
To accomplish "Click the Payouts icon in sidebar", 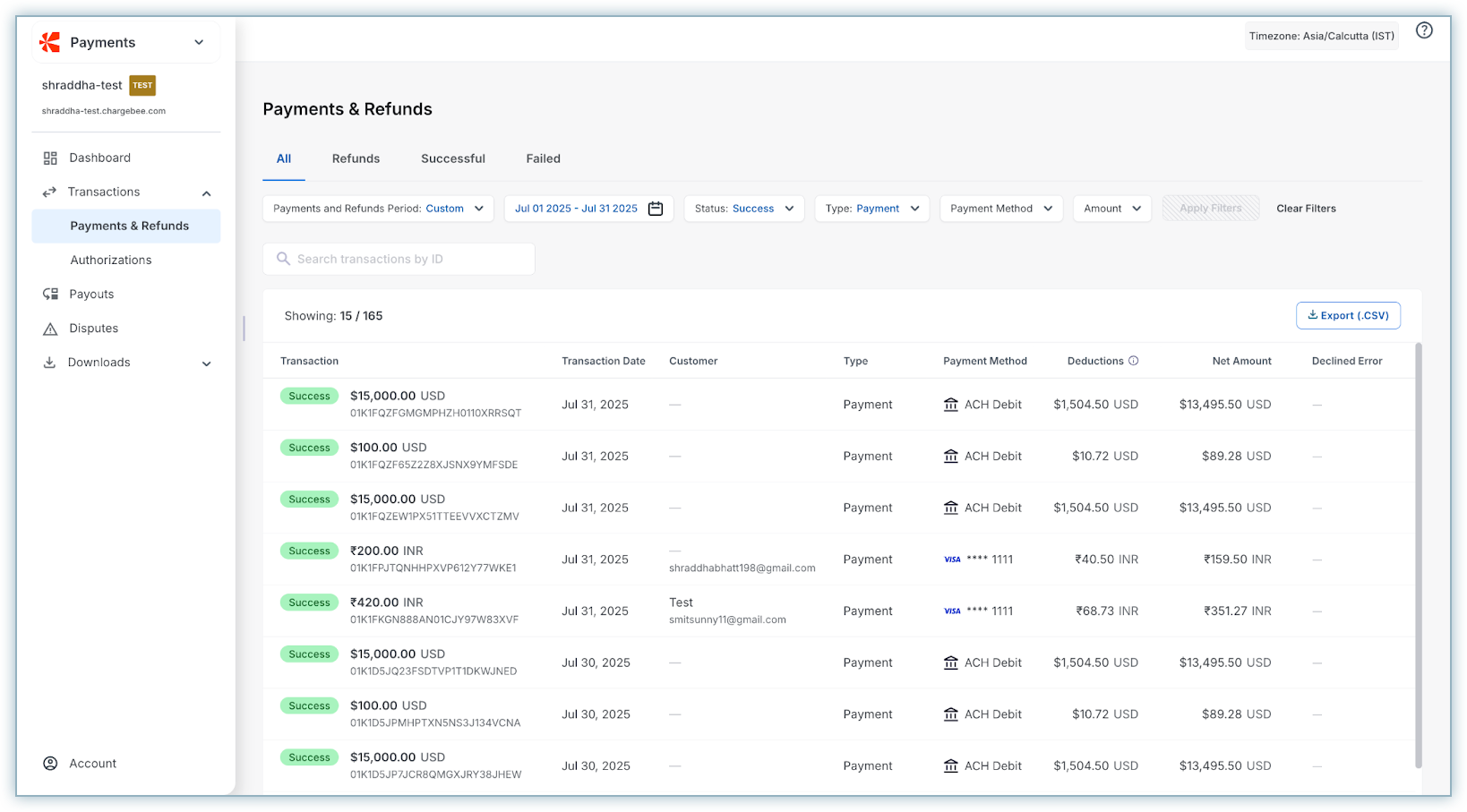I will coord(50,294).
